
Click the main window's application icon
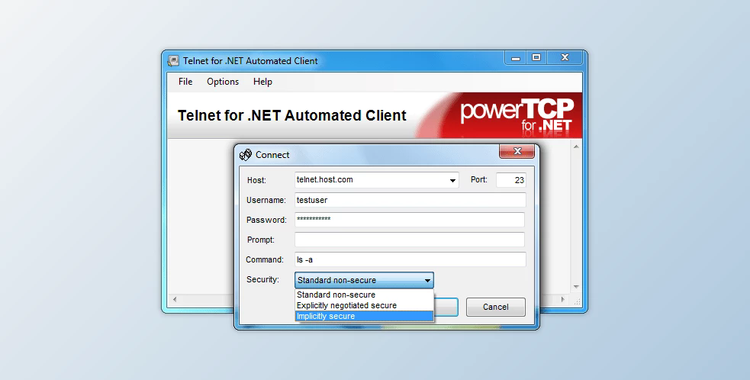tap(173, 61)
